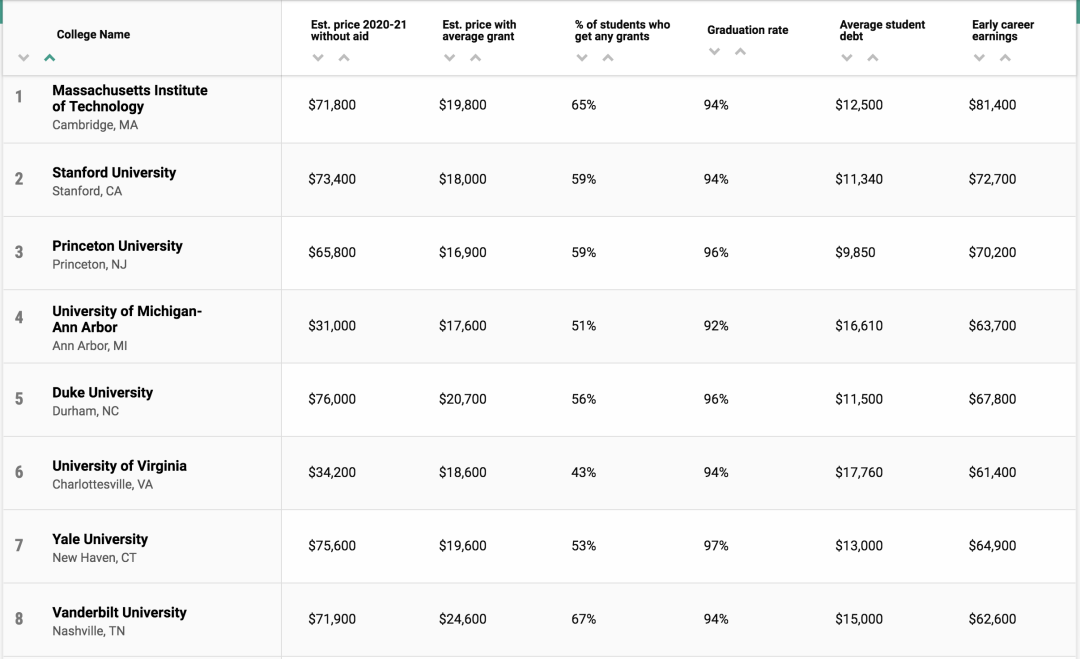
Task: Open Massachusetts Institute of Technology entry
Action: pyautogui.click(x=130, y=98)
